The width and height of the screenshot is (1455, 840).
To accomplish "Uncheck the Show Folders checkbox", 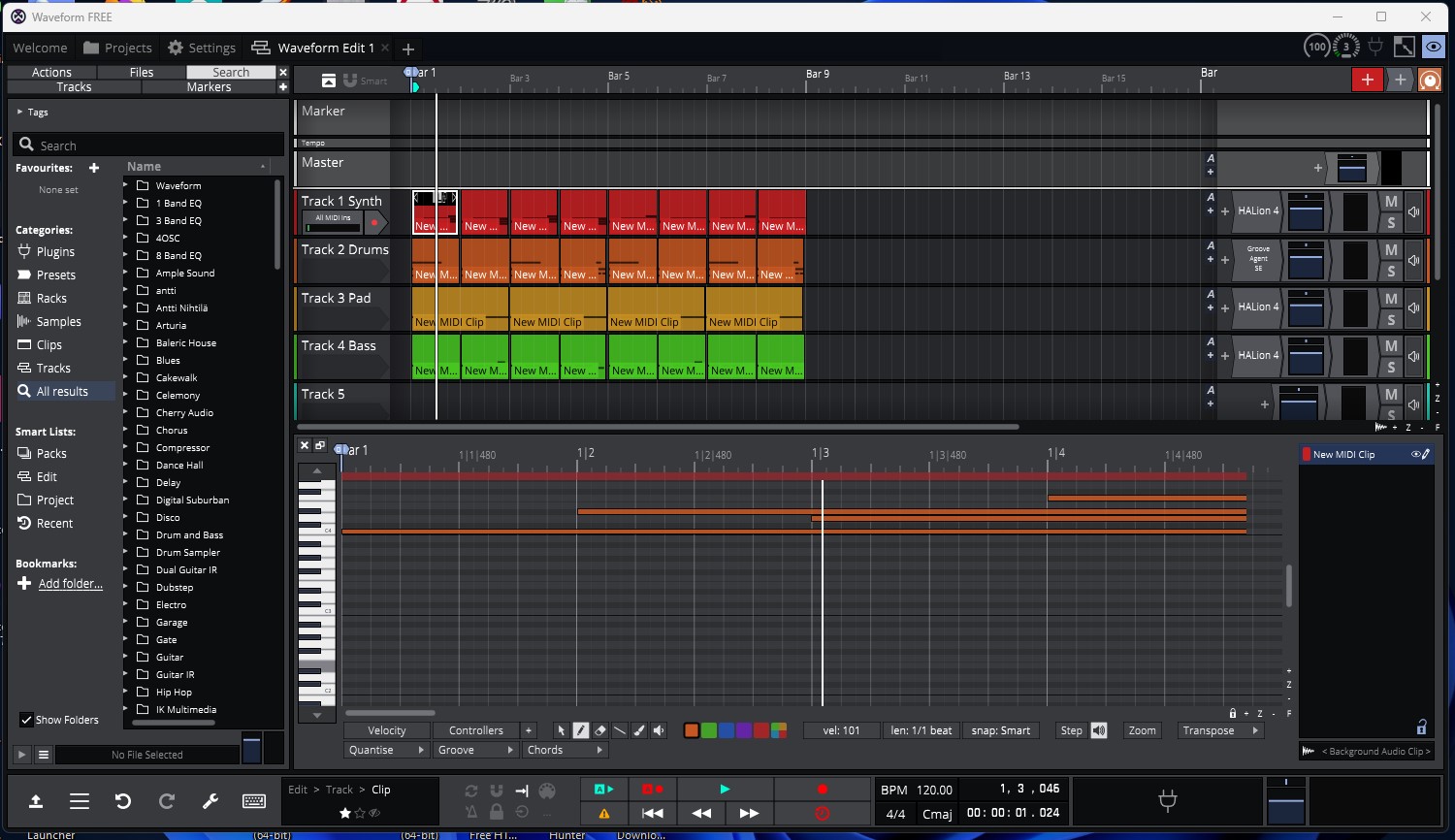I will [x=26, y=720].
